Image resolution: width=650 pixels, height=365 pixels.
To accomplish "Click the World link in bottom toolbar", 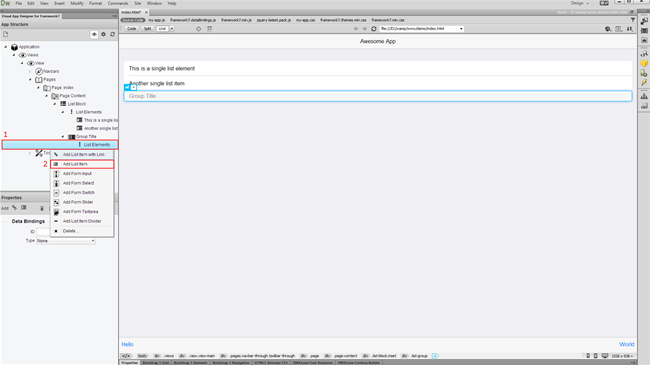I will [626, 344].
